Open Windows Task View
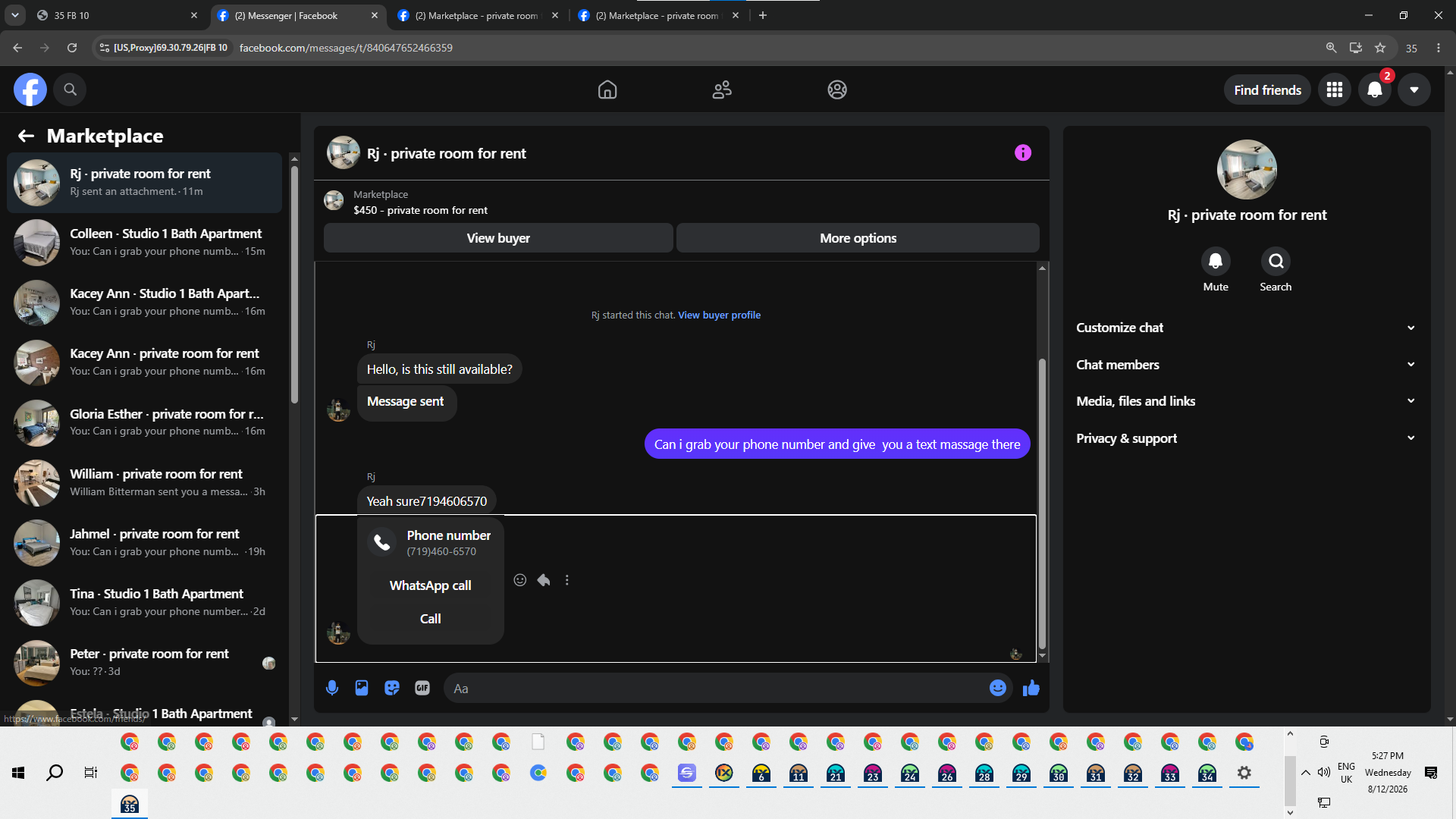1456x819 pixels. [91, 773]
